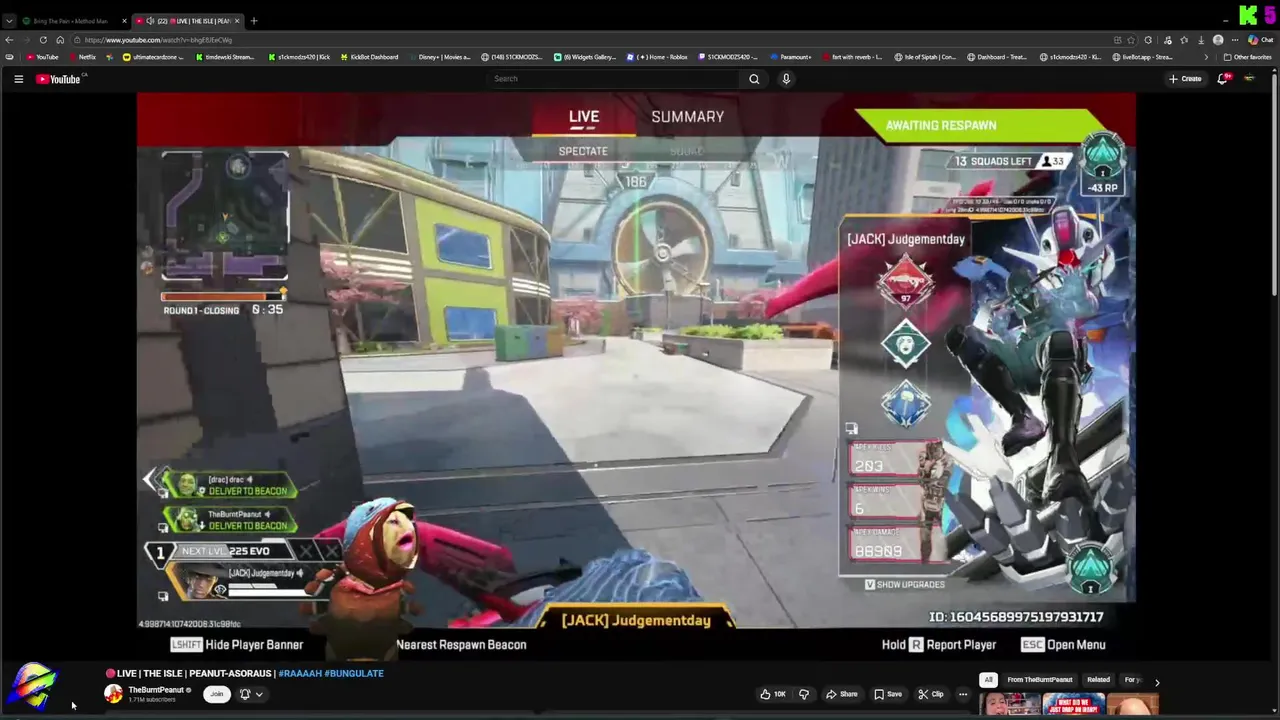Open YouTube notifications bell
The height and width of the screenshot is (720, 1280).
(x=1222, y=79)
